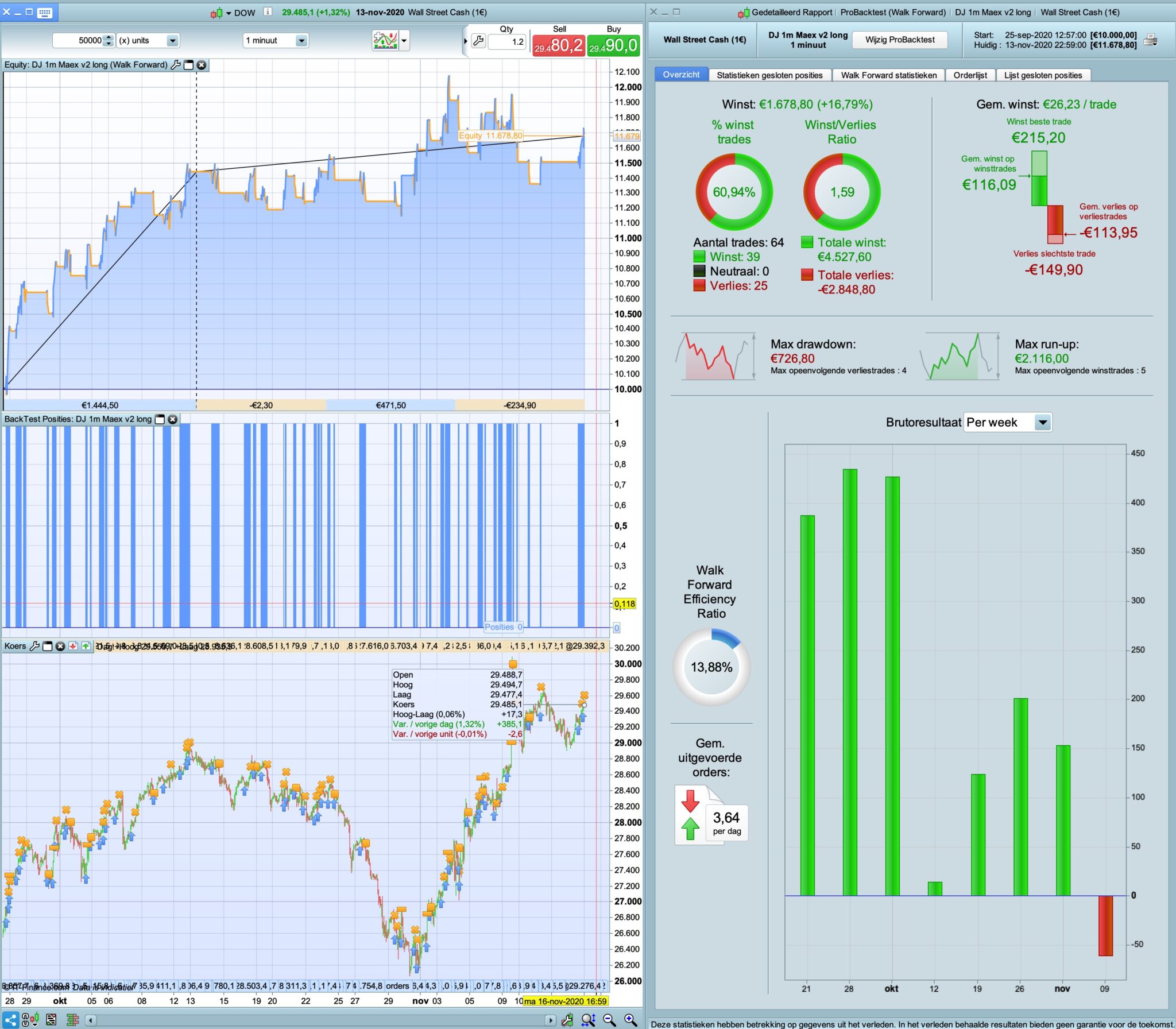Image resolution: width=1176 pixels, height=1029 pixels.
Task: Open the Equity panel wrench settings
Action: (176, 65)
